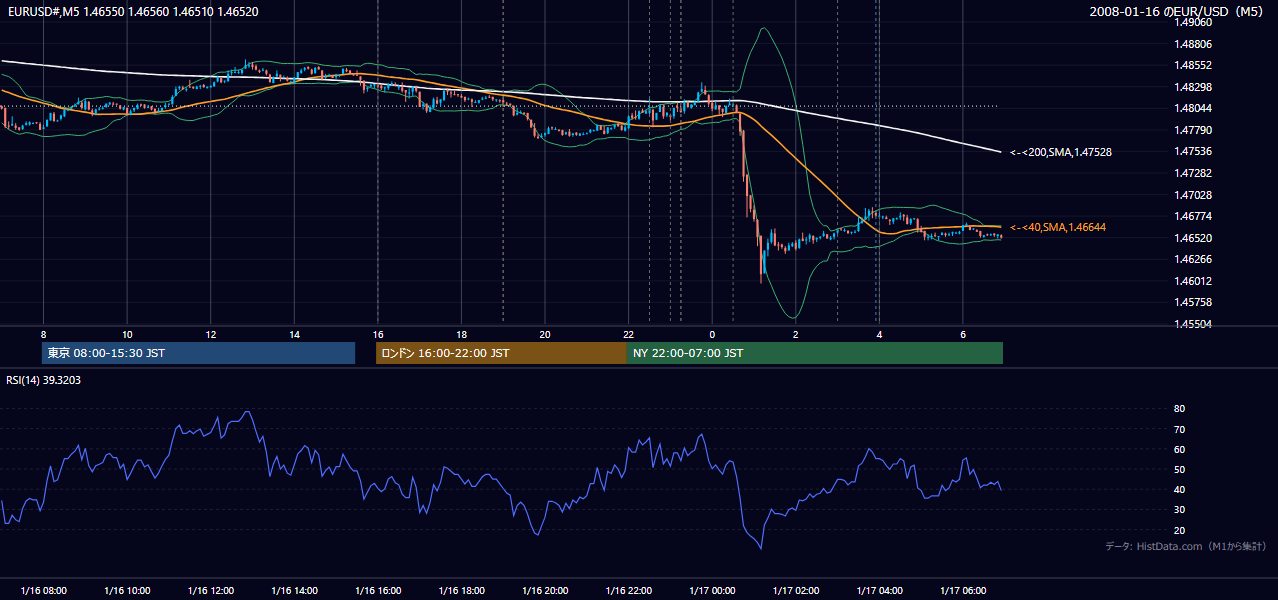Click price axis label 1.48552
This screenshot has height=600, width=1278.
point(1193,65)
